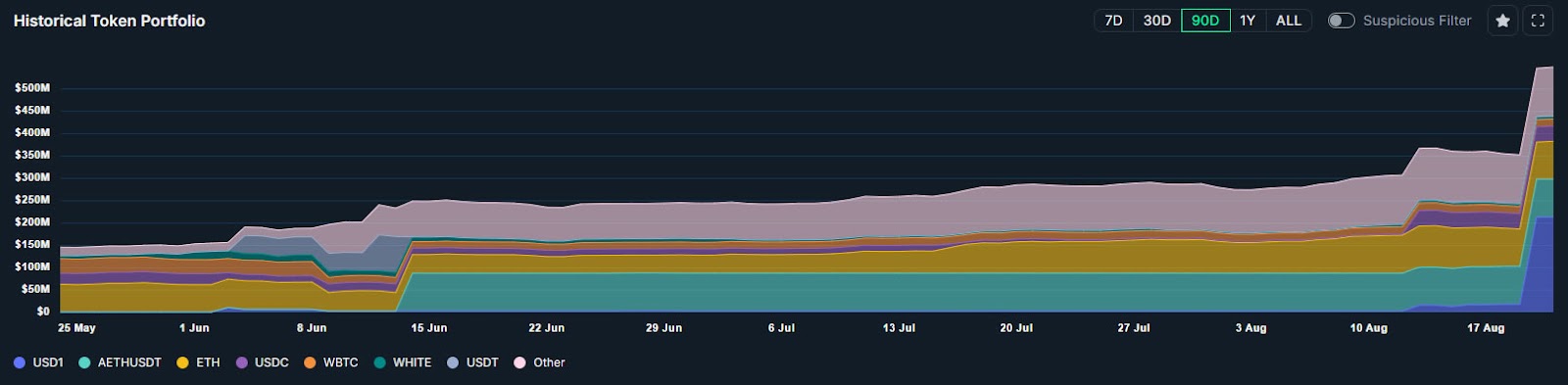Open fullscreen chart view icon
The width and height of the screenshot is (1568, 385).
[x=1538, y=21]
